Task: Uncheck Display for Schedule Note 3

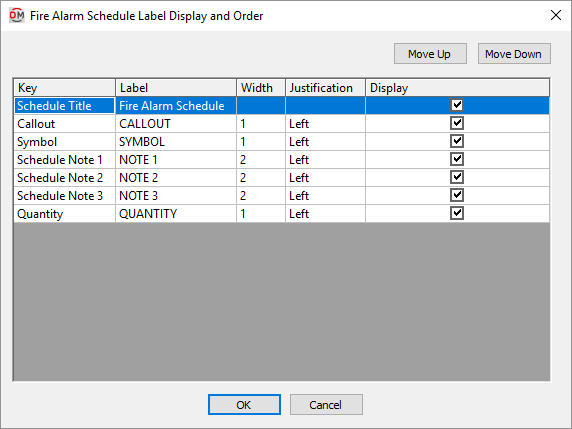Action: click(457, 195)
